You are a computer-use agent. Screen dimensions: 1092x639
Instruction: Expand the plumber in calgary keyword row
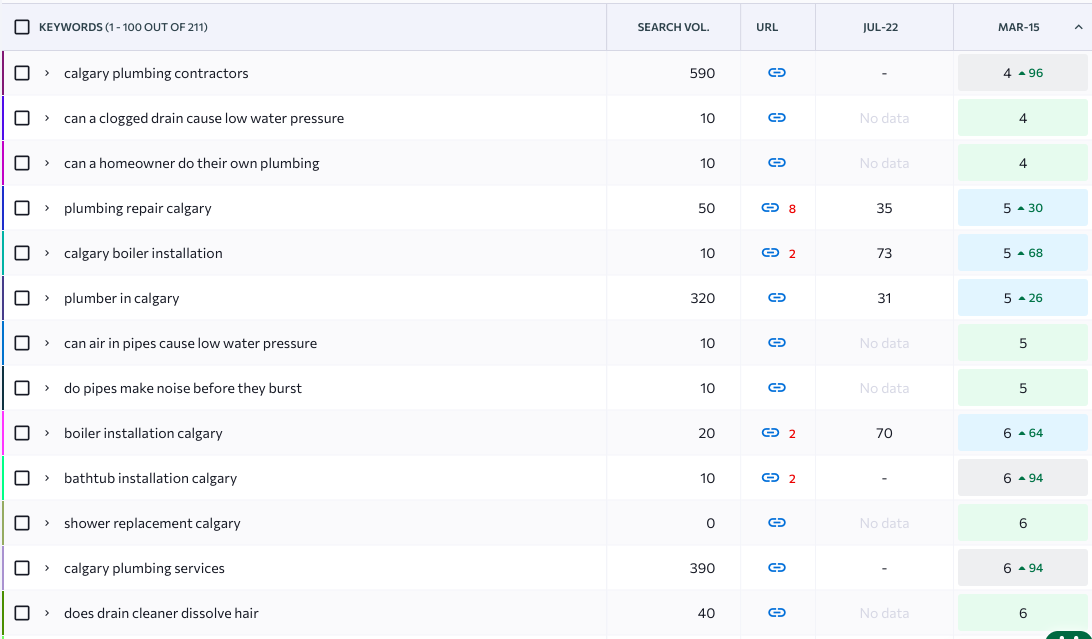(x=47, y=298)
